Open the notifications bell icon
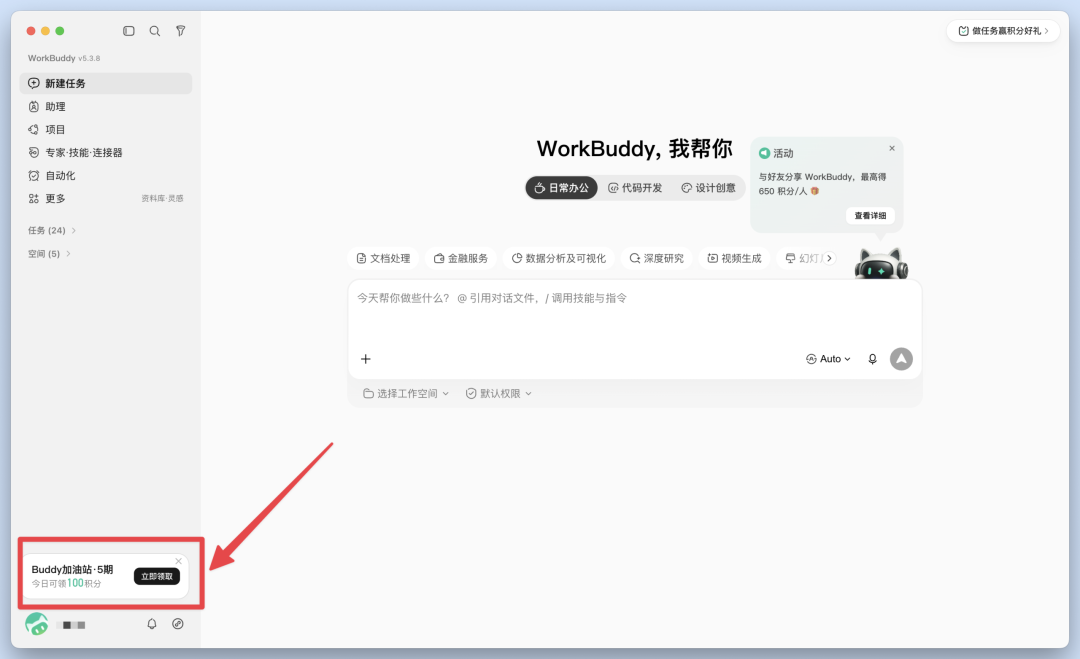The height and width of the screenshot is (659, 1080). [x=152, y=624]
